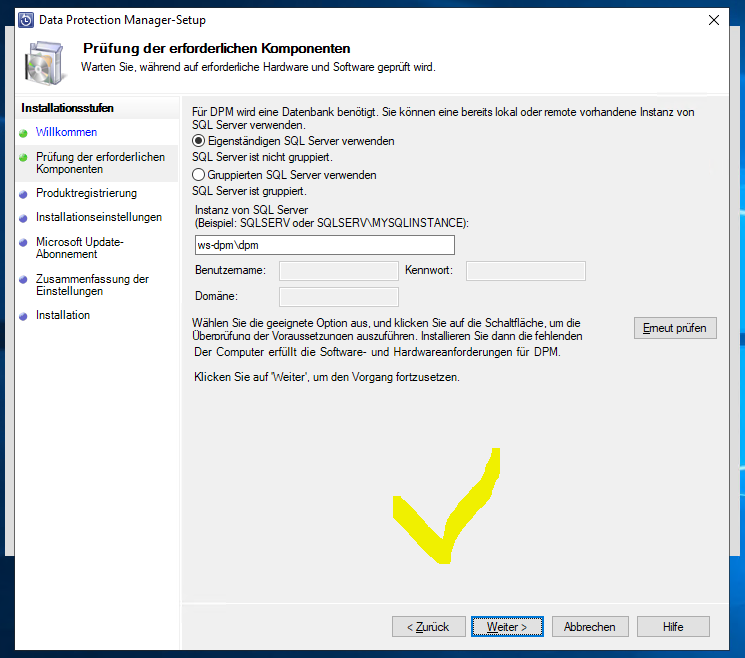The image size is (745, 658).
Task: Click the text 'SQL Server ist nicht gruppiert.'
Action: 262,157
